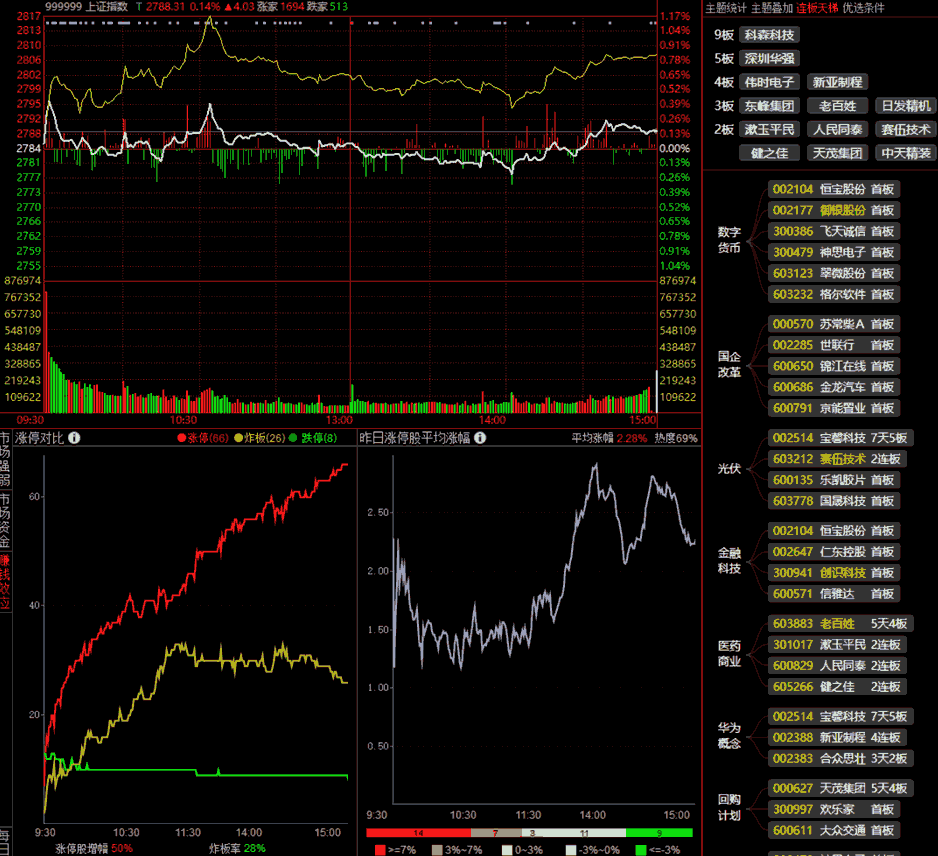Open the 000627 天茂集团 5天4板 row
The image size is (938, 856).
pyautogui.click(x=840, y=788)
